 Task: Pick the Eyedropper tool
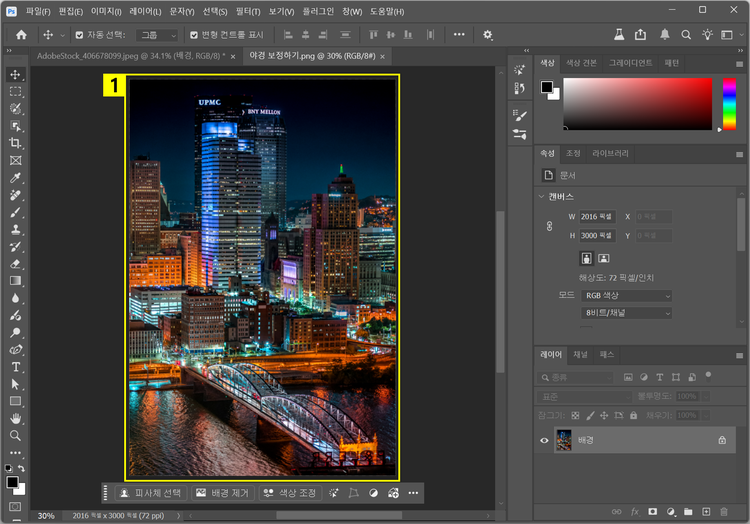[x=15, y=177]
